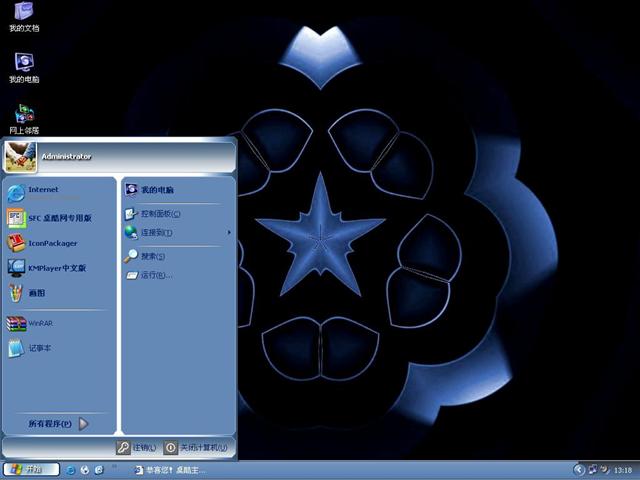Image resolution: width=640 pixels, height=480 pixels.
Task: Click the third quick launch icon
Action: pyautogui.click(x=99, y=470)
